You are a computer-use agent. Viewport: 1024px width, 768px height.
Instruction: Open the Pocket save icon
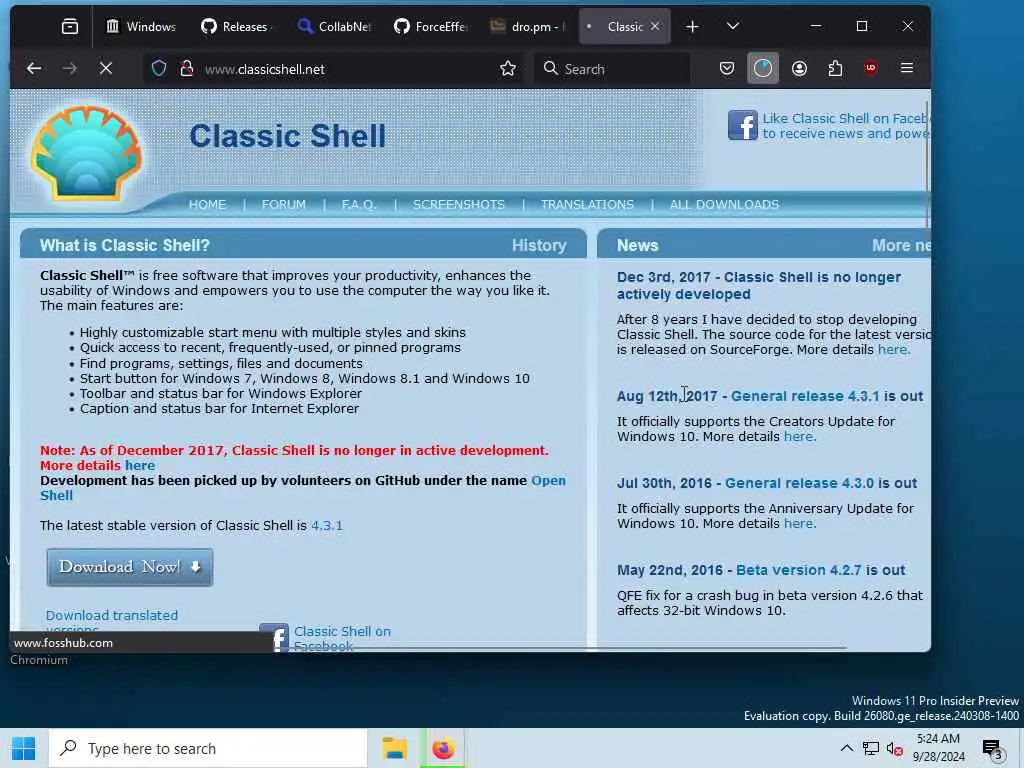tap(727, 69)
